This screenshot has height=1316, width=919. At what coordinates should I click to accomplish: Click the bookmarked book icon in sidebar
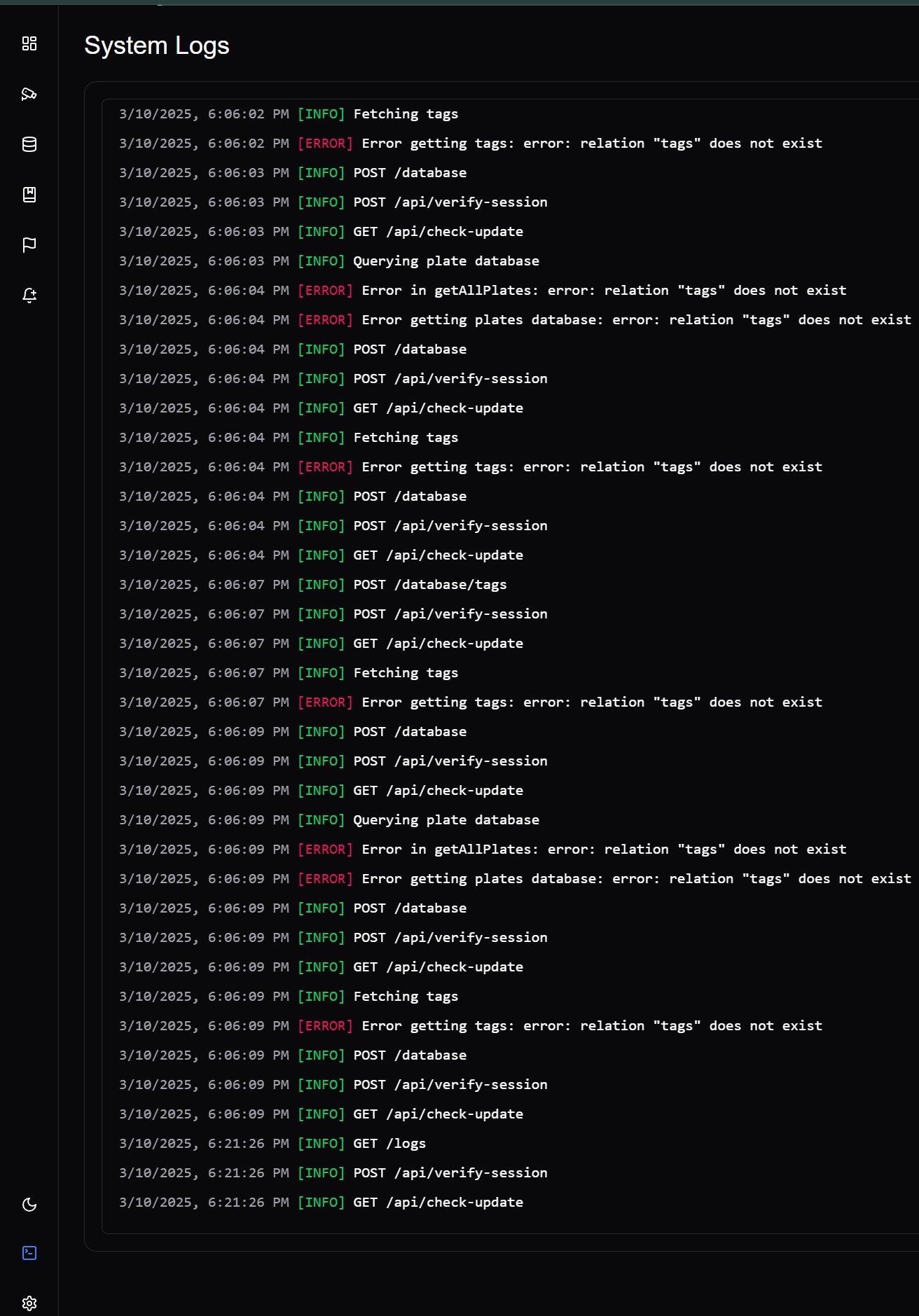click(29, 195)
